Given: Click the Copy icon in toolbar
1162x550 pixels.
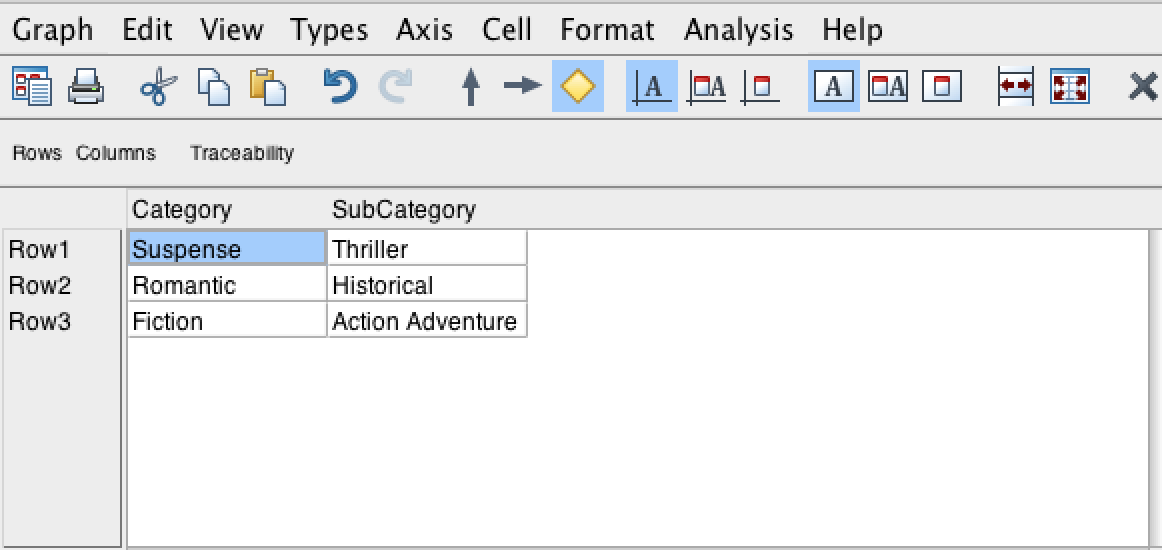Looking at the screenshot, I should (x=213, y=87).
